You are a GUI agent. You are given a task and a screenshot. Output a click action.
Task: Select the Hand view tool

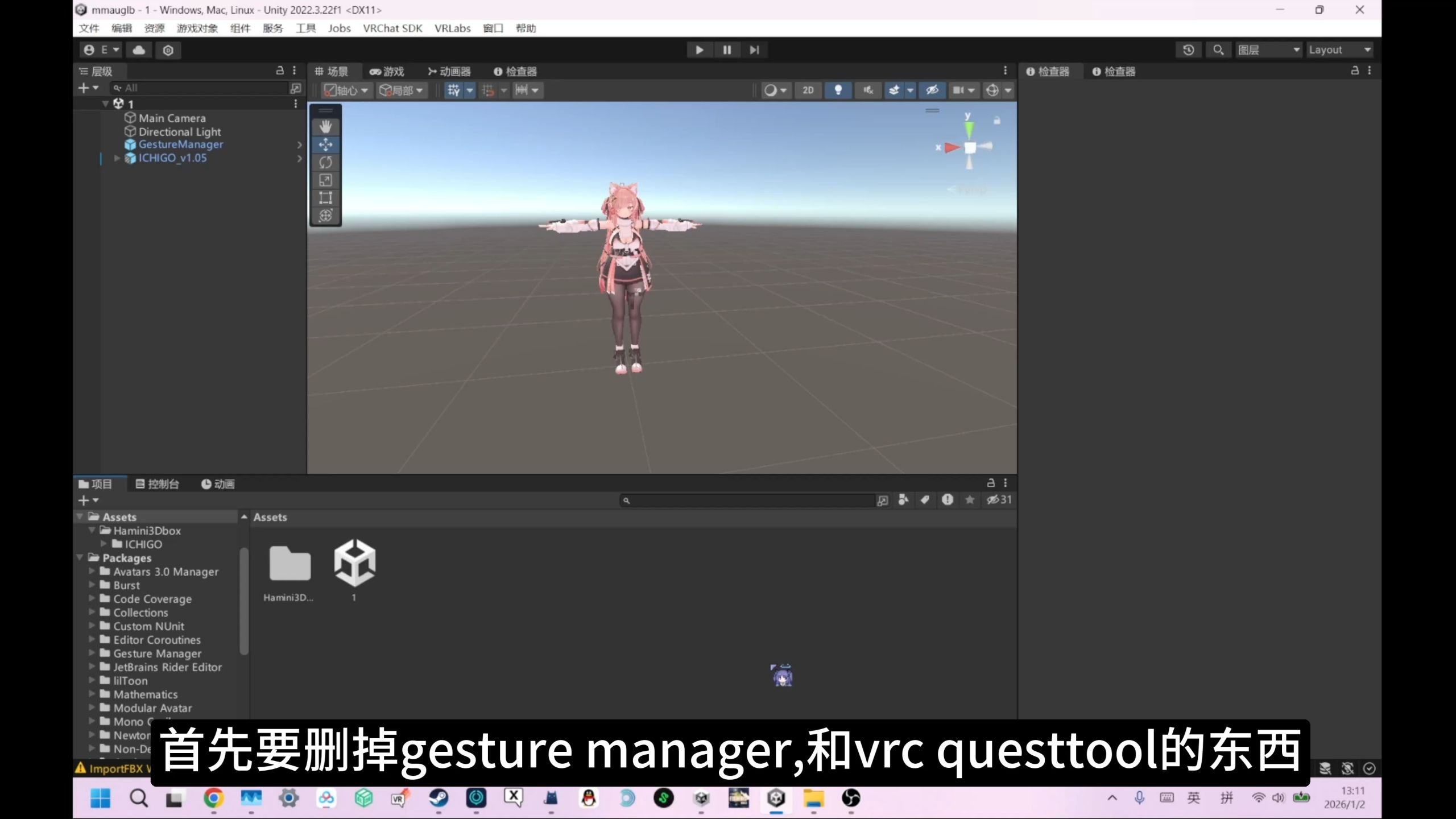pos(325,126)
